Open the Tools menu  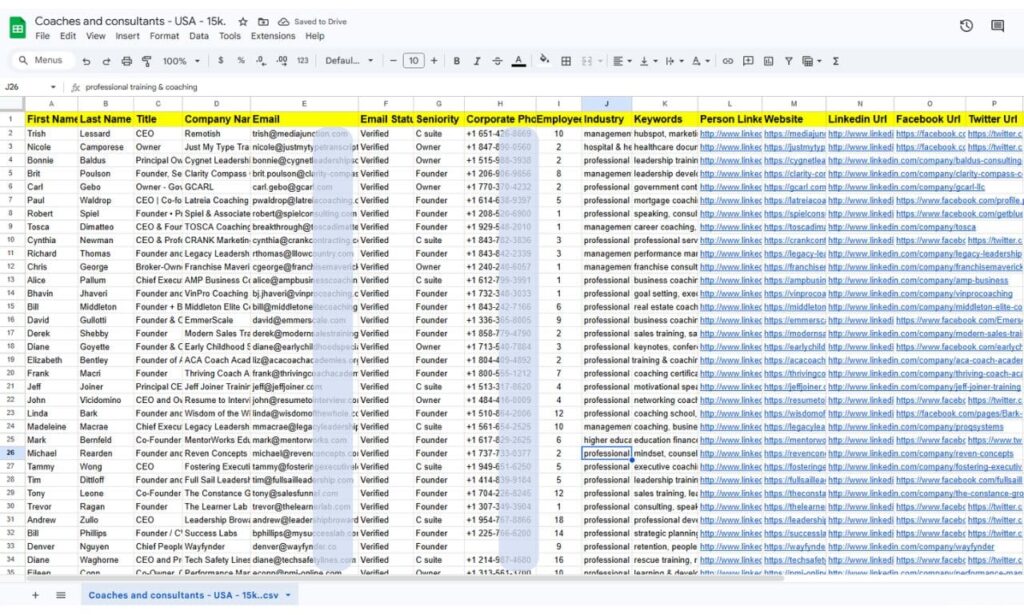[230, 36]
